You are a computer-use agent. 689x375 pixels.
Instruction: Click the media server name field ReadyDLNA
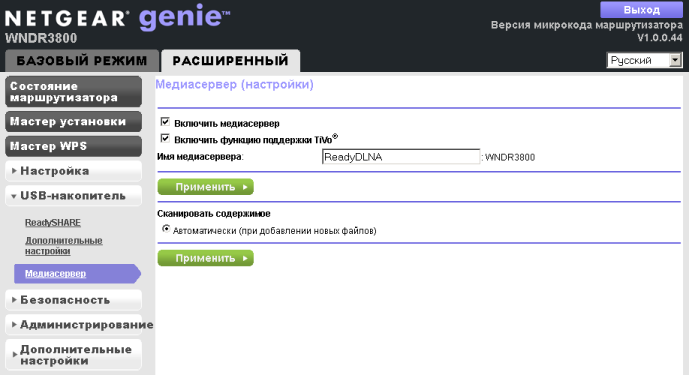(x=401, y=157)
